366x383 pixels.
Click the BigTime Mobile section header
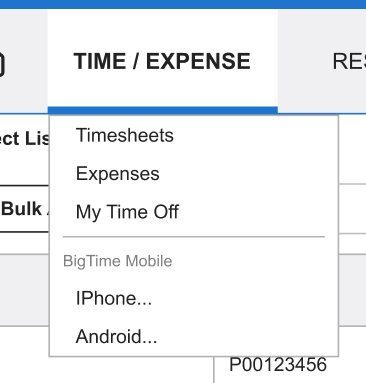[x=117, y=261]
